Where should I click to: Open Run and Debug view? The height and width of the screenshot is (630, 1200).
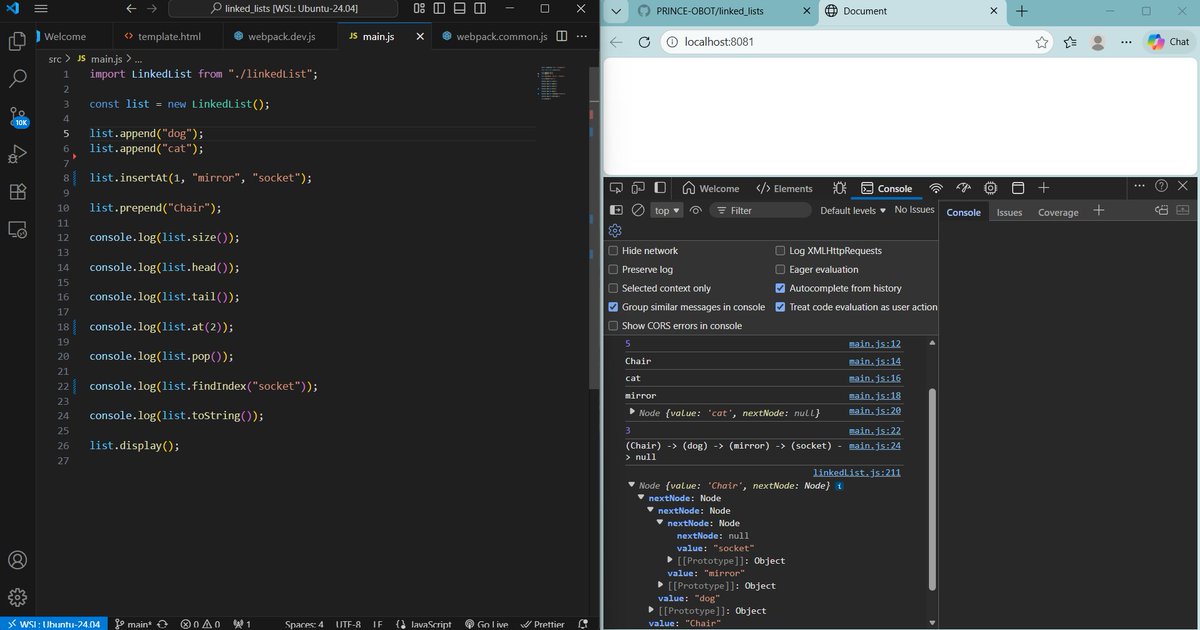pyautogui.click(x=17, y=154)
